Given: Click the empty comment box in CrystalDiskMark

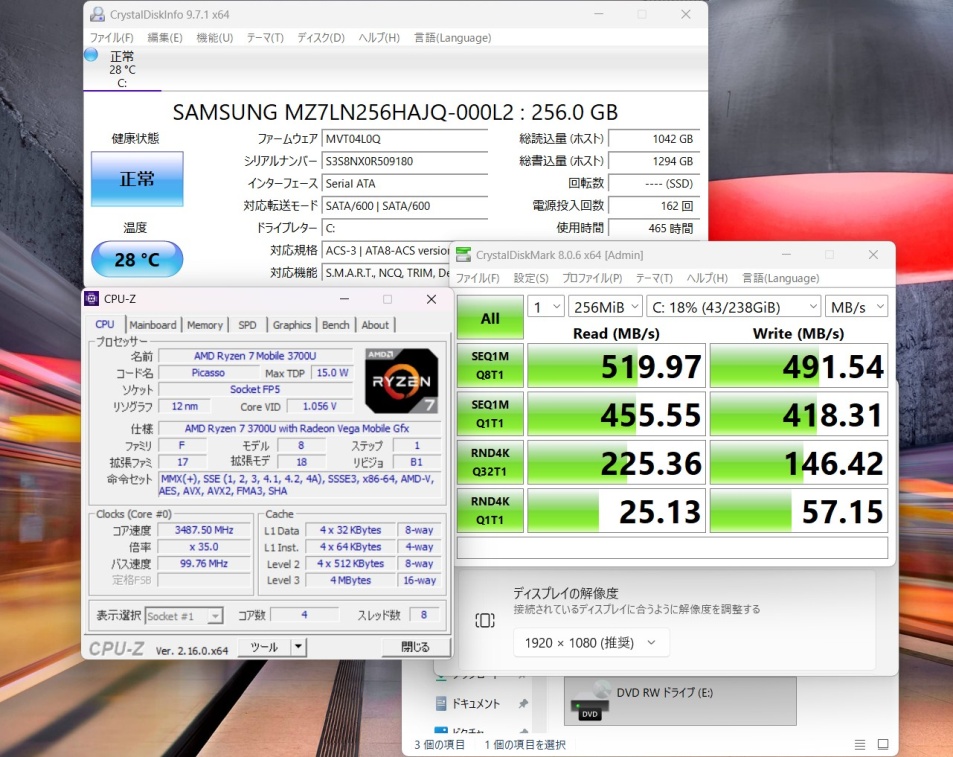Looking at the screenshot, I should click(672, 547).
